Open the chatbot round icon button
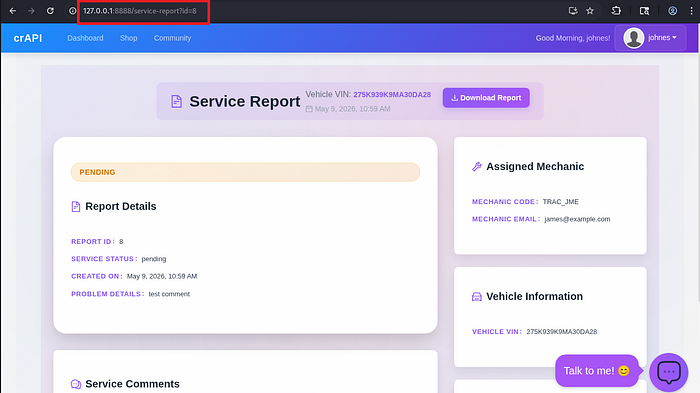Viewport: 700px width, 393px height. tap(668, 372)
